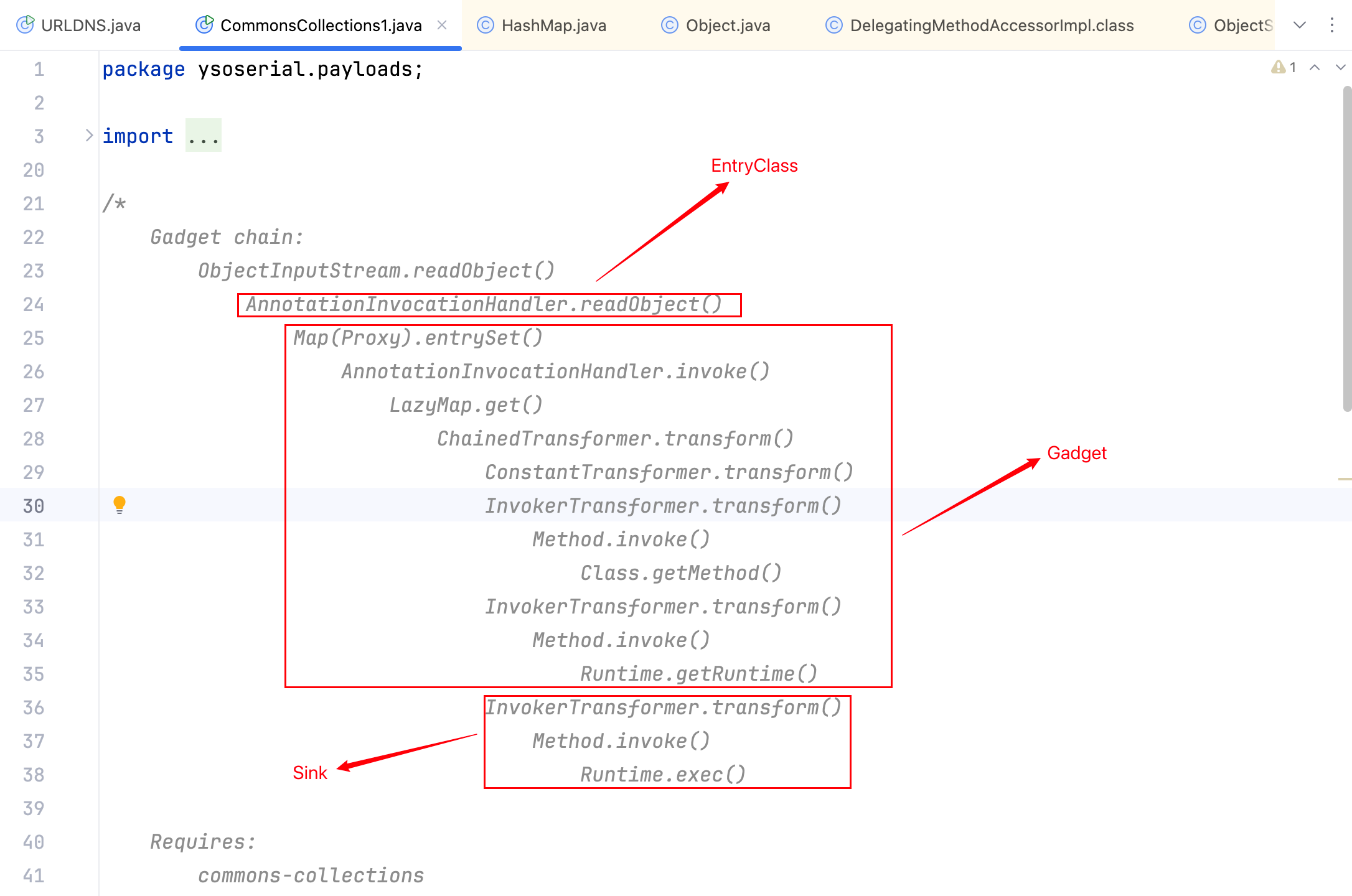This screenshot has height=896, width=1352.
Task: Go to next highlighted problem arrow
Action: (x=1340, y=67)
